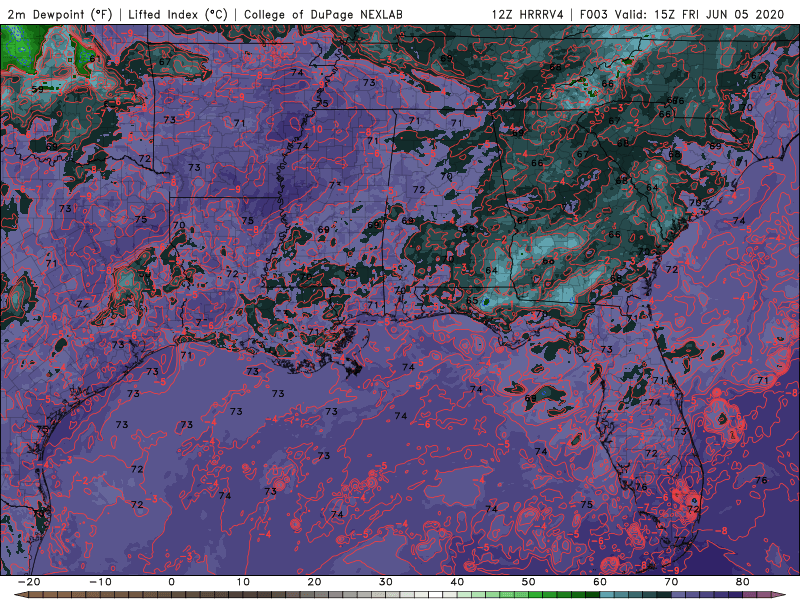Click the 10 label on the color scale
This screenshot has height=600, width=800.
pos(243,582)
